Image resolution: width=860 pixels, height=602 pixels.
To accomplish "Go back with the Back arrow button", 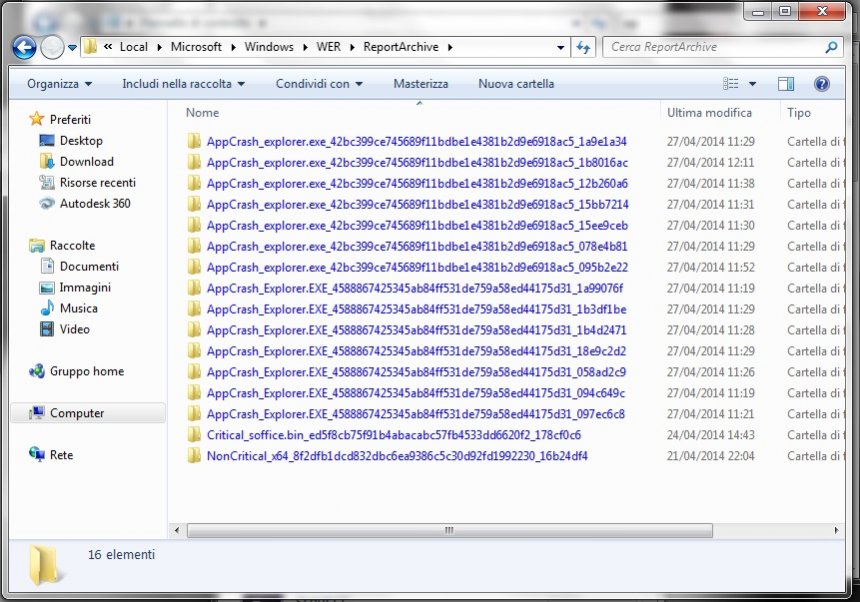I will point(24,48).
